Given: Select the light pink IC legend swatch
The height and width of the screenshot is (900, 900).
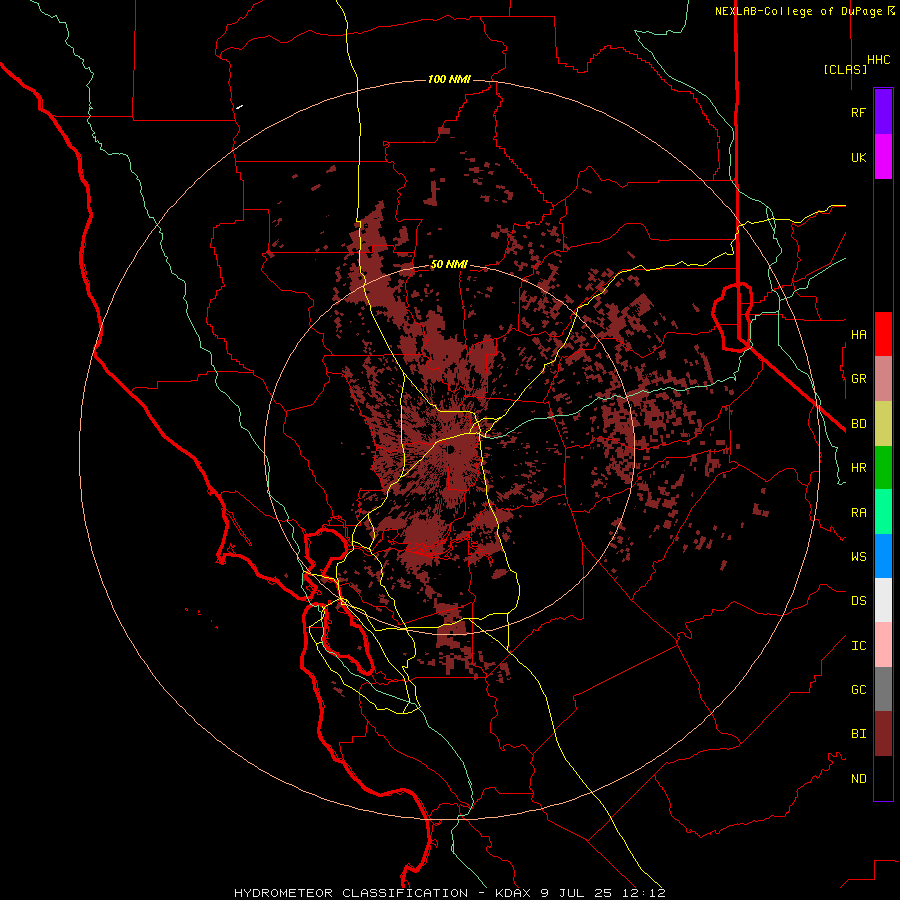Looking at the screenshot, I should (883, 645).
